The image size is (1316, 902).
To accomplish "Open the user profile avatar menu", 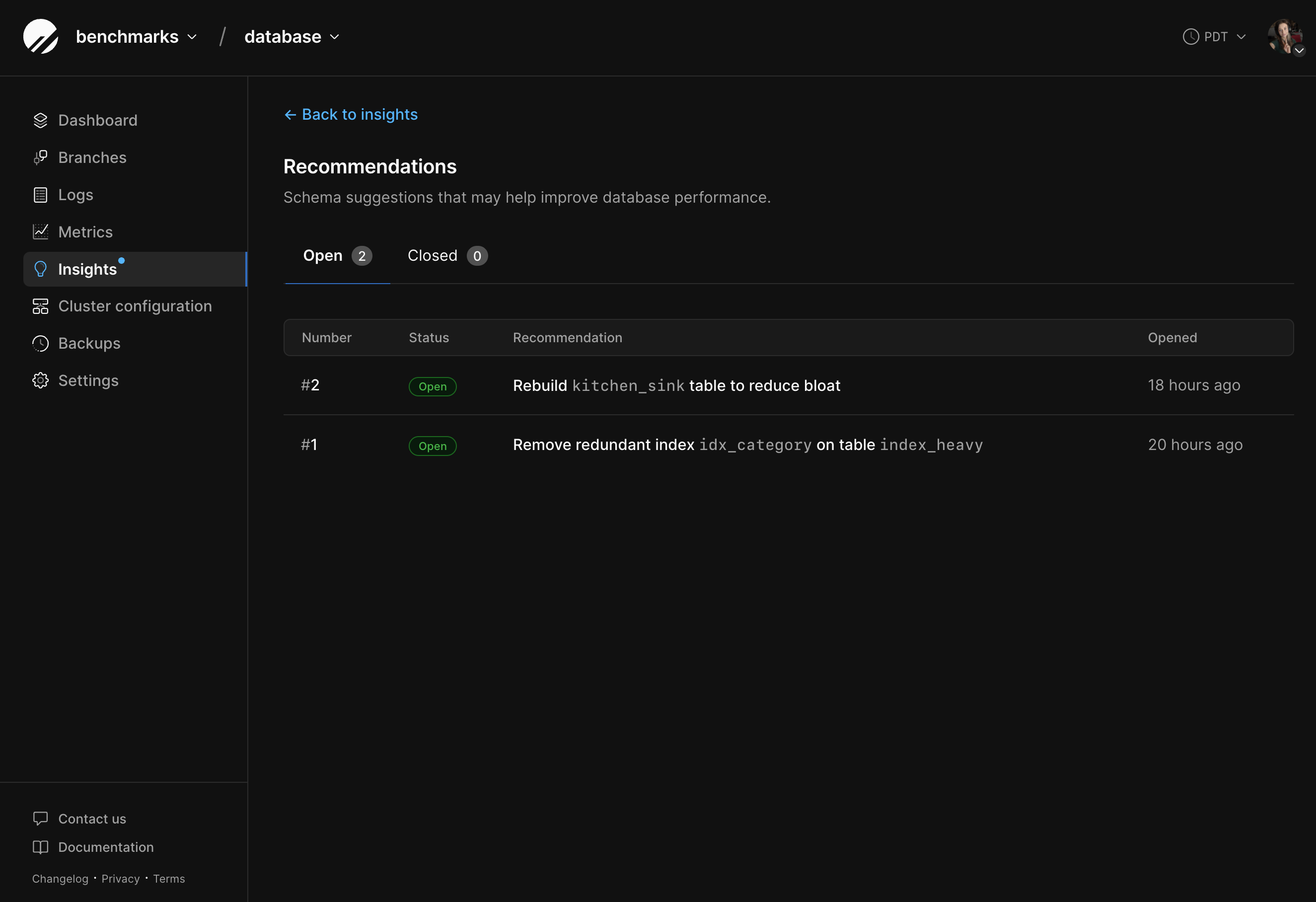I will tap(1285, 36).
